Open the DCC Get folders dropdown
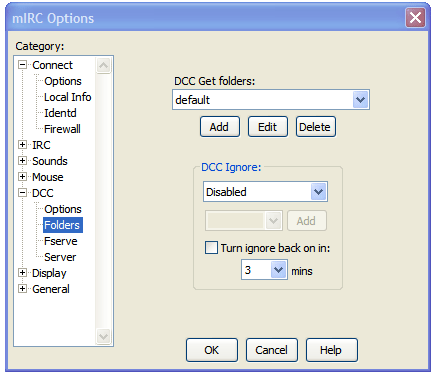432x372 pixels. [x=360, y=100]
